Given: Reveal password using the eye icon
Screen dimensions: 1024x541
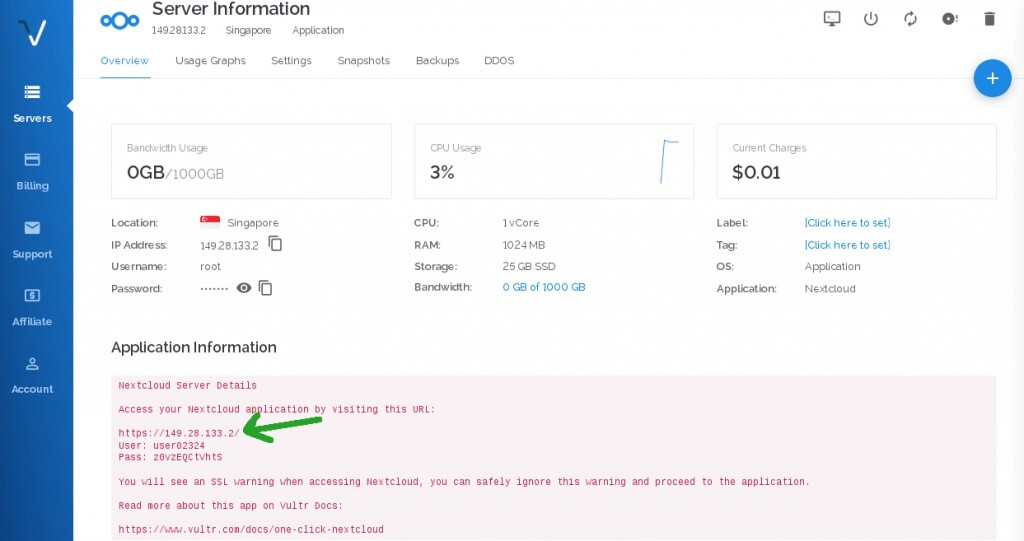Looking at the screenshot, I should (243, 288).
